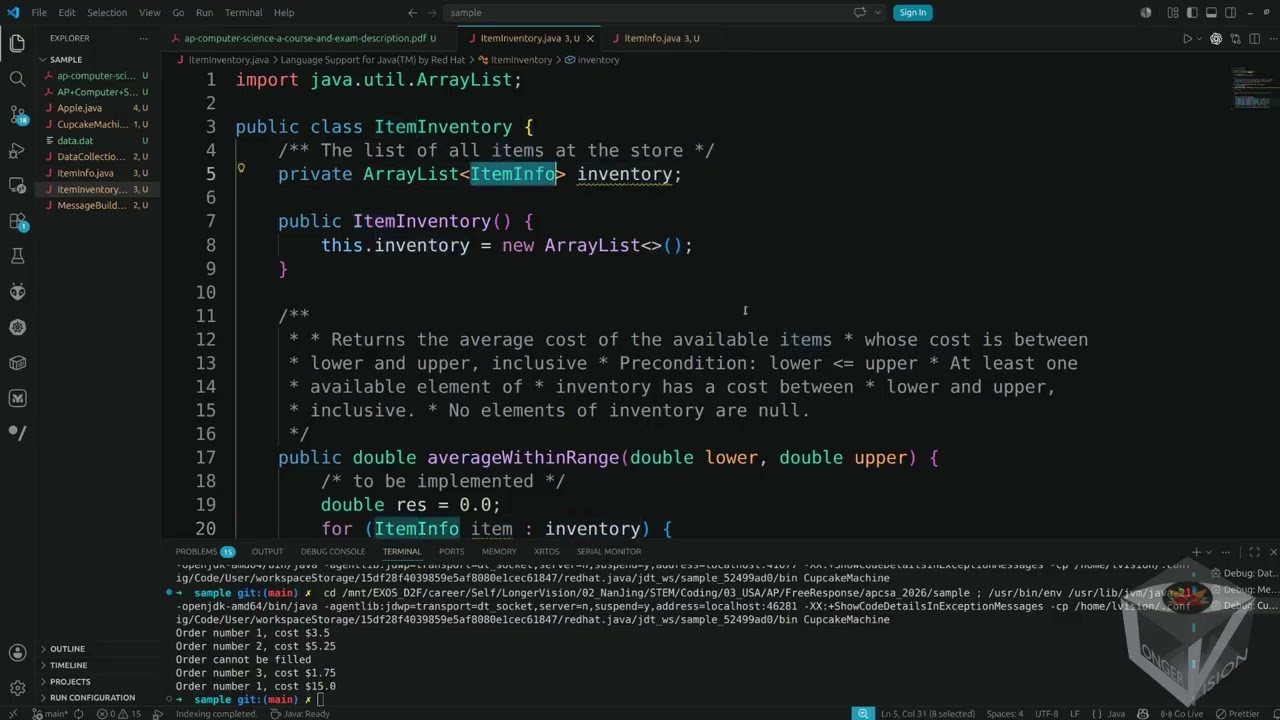Screen dimensions: 1280x720
Task: Maximize the terminal panel size
Action: (1254, 552)
